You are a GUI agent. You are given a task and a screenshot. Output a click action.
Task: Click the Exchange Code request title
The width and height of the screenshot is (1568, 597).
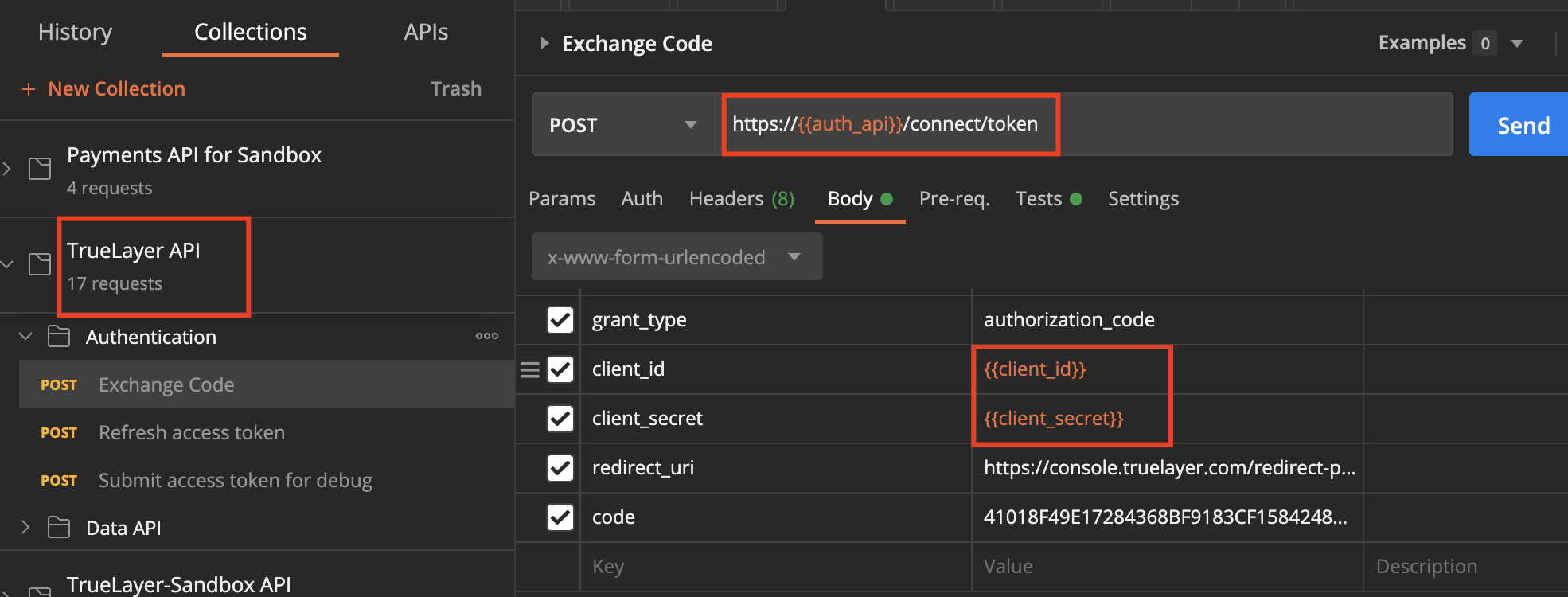[x=637, y=44]
